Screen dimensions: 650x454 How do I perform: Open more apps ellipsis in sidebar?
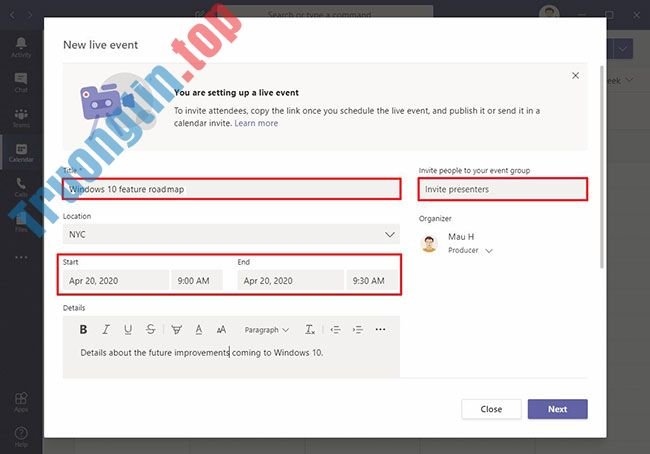tap(21, 257)
